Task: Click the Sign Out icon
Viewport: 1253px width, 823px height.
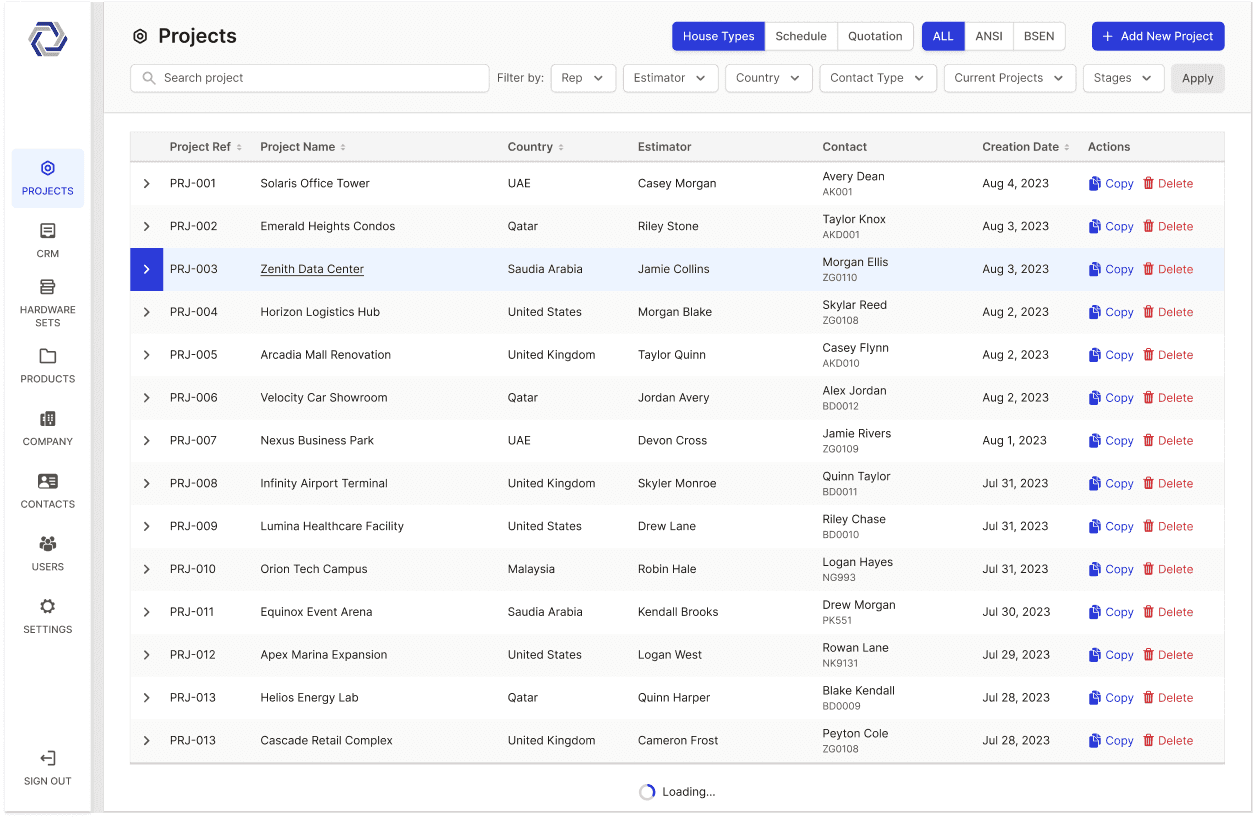Action: (x=48, y=758)
